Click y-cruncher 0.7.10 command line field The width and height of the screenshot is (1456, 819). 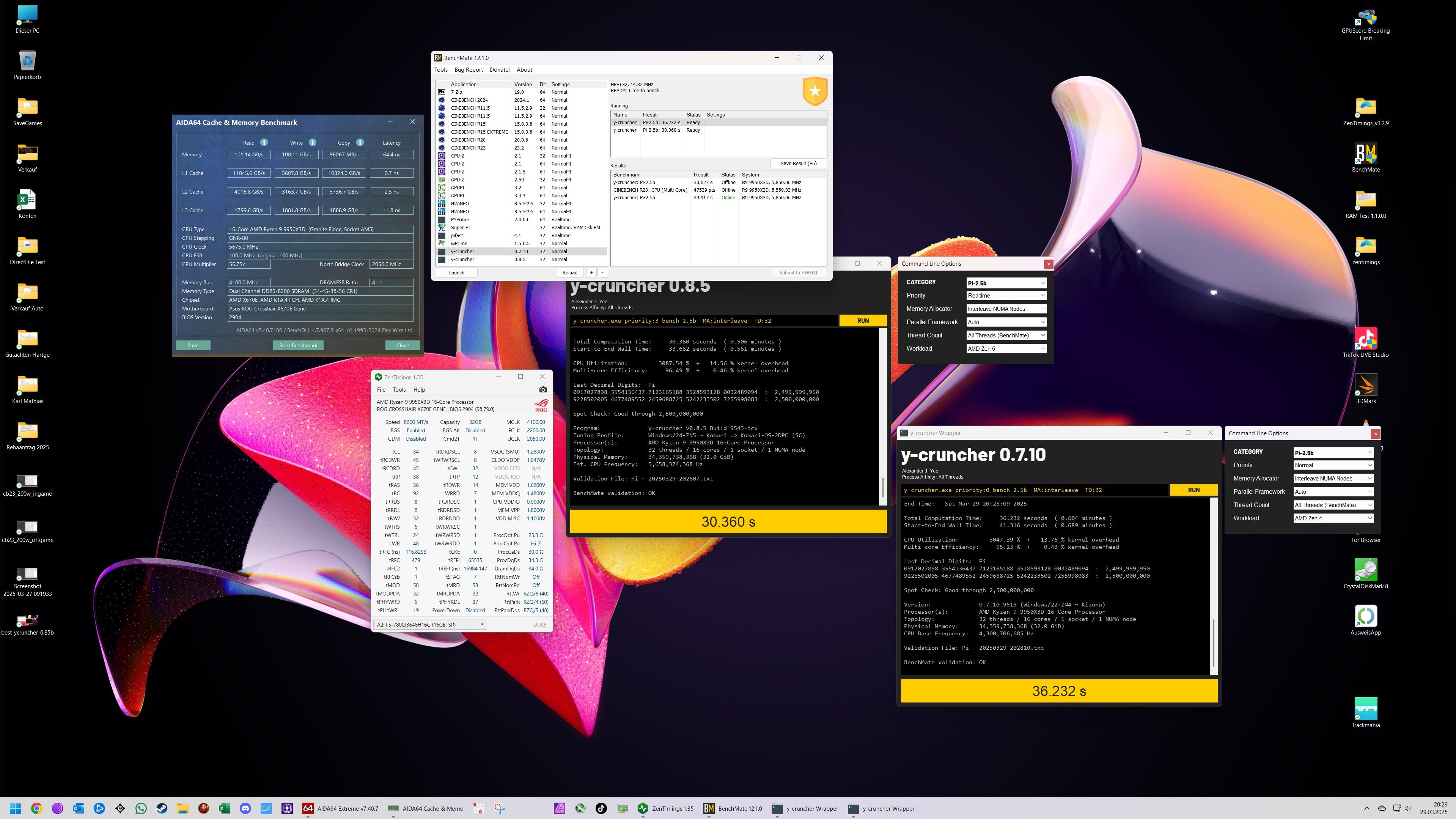click(x=1034, y=490)
